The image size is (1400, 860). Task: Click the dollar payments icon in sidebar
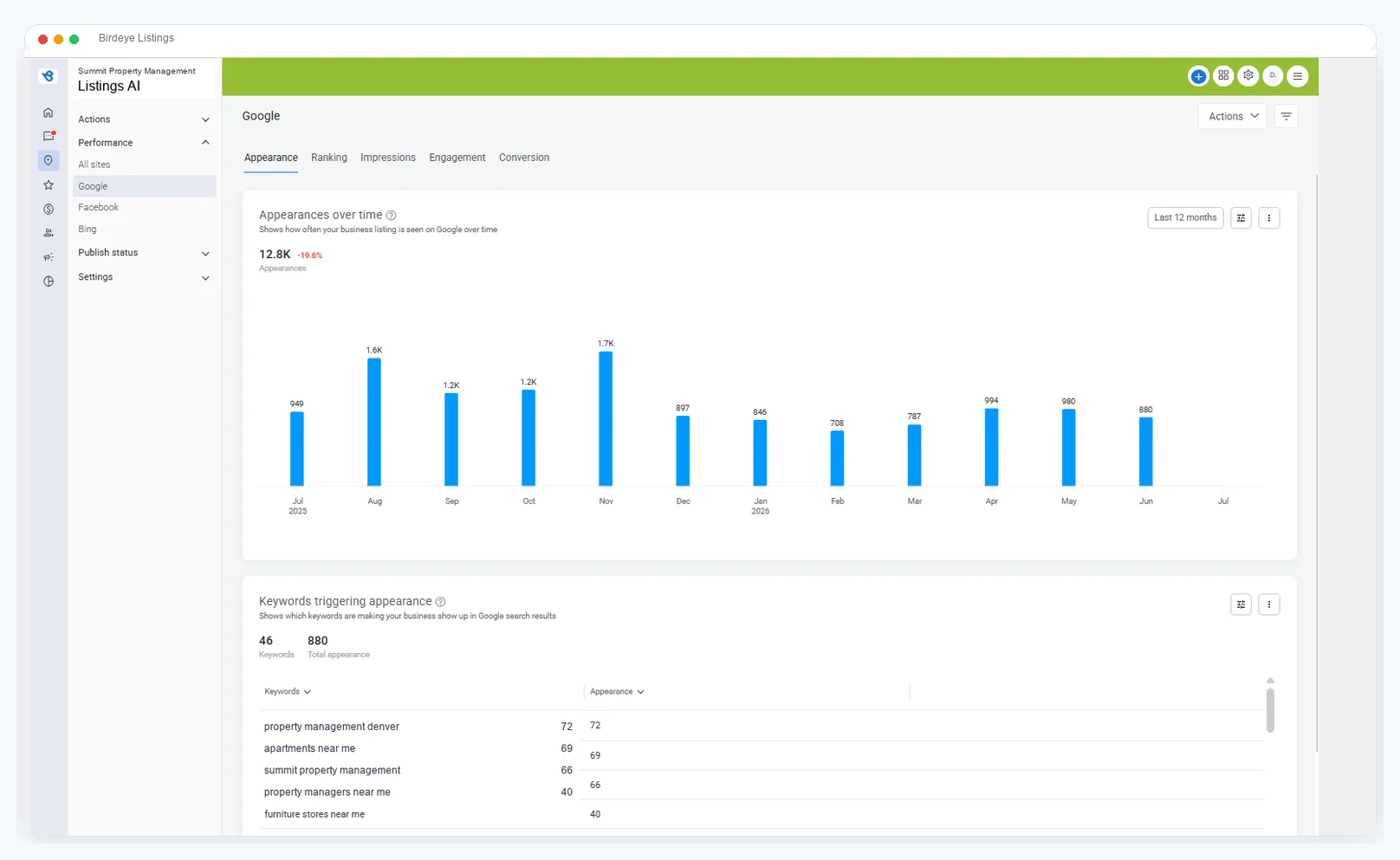[49, 209]
